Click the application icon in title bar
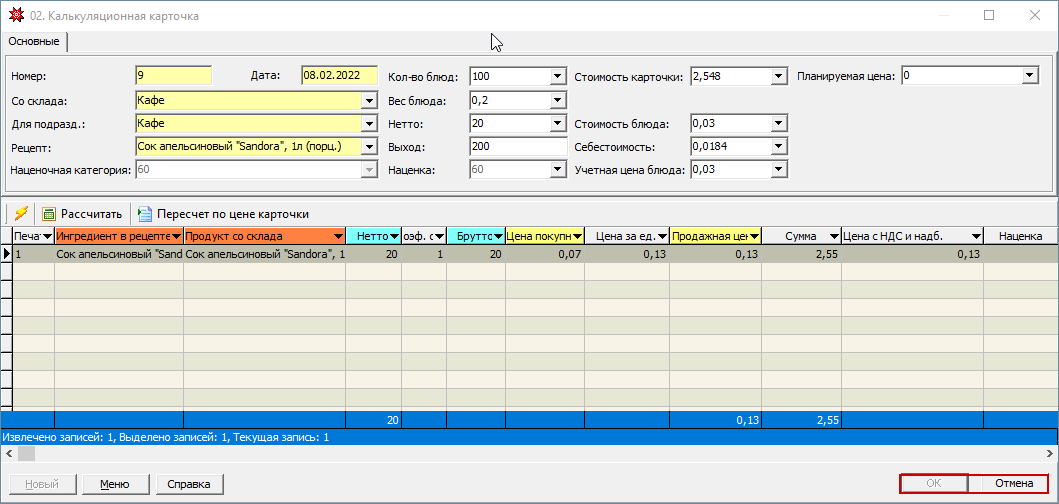 14,16
